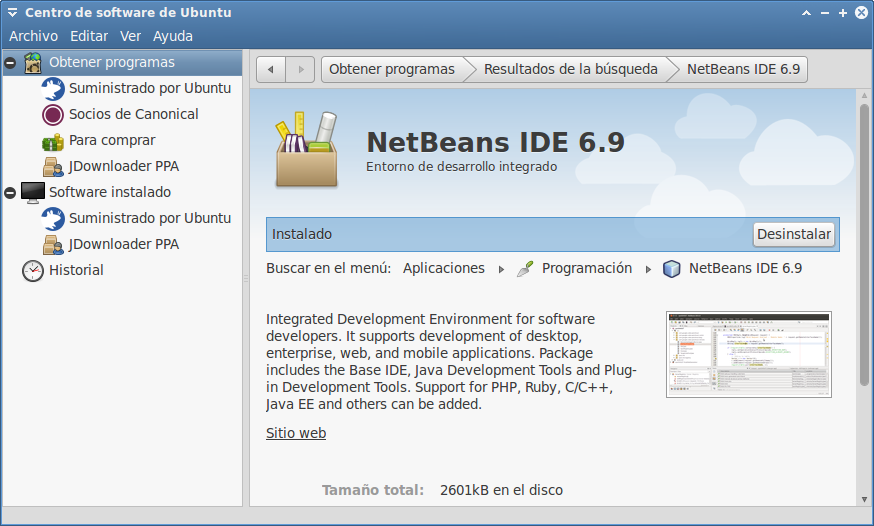
Task: Click the sidebar pane divider handle
Action: point(246,279)
